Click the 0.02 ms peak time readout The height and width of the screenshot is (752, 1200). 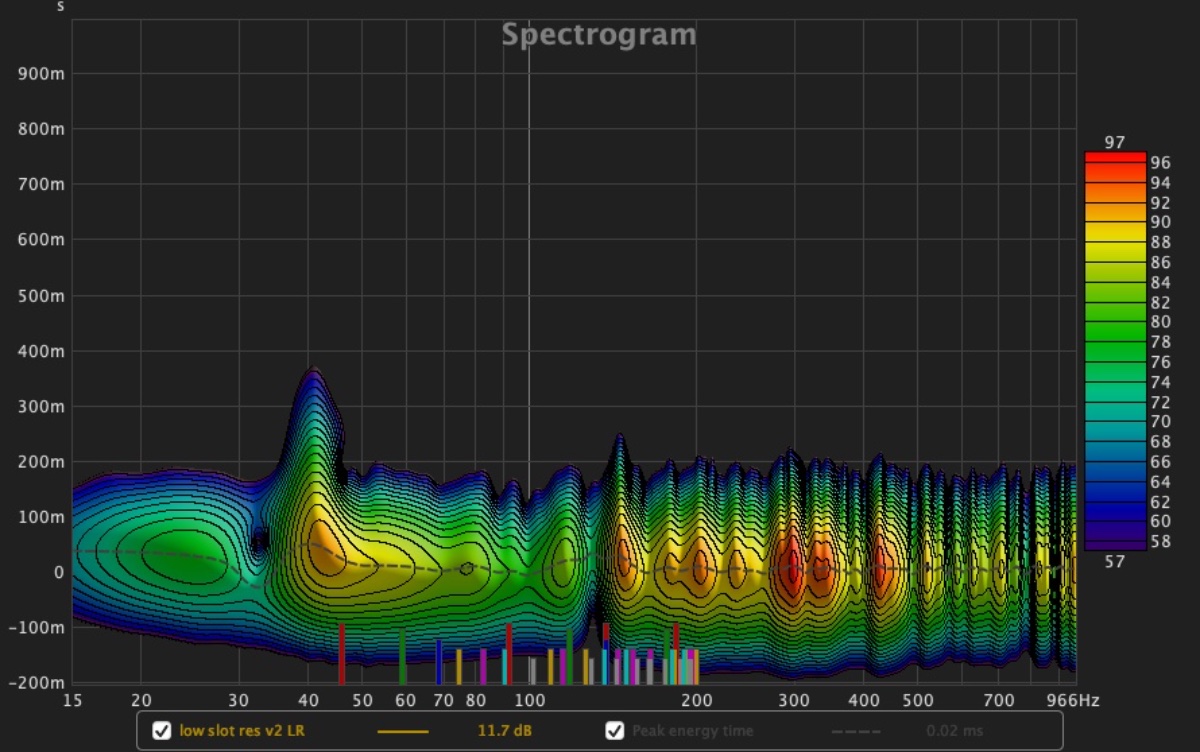(955, 731)
